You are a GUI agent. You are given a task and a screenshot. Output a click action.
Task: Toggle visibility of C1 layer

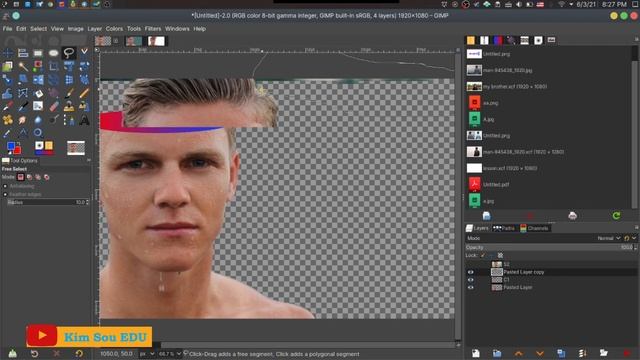(x=471, y=280)
